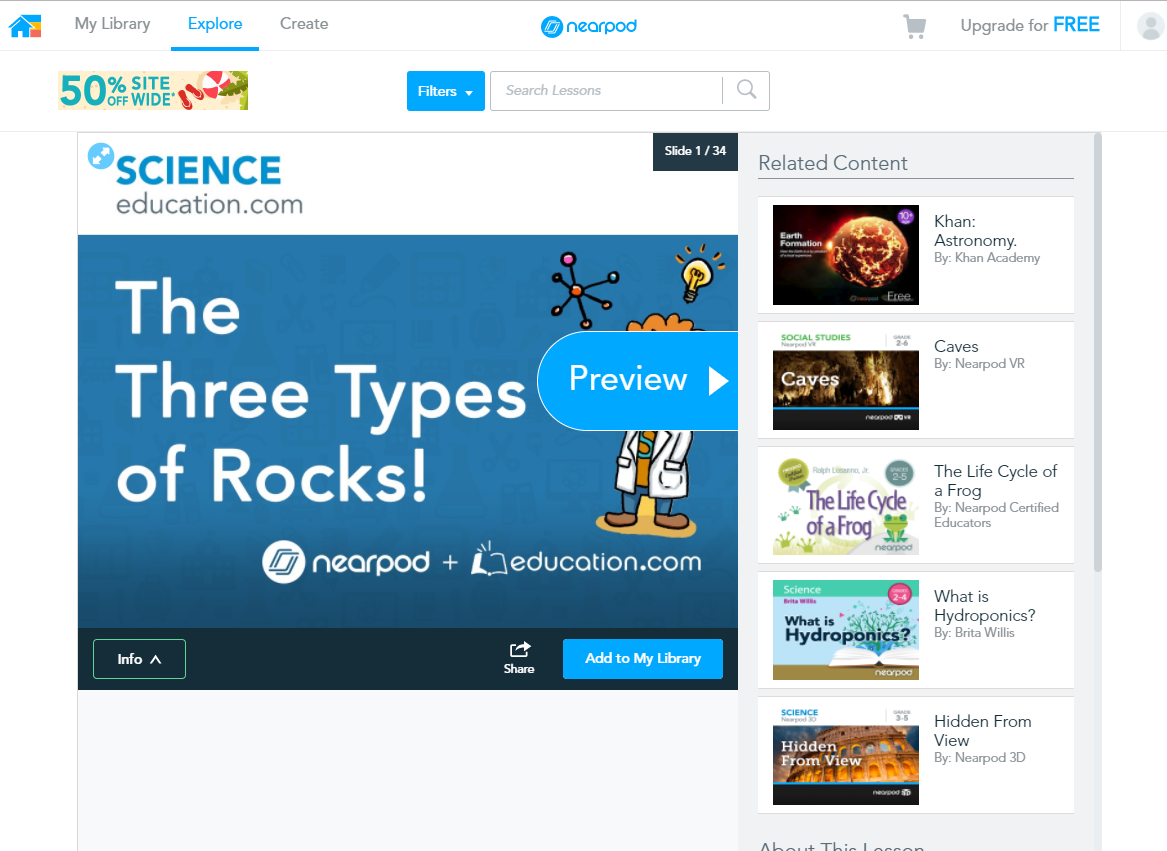1167x851 pixels.
Task: Open the Create tab
Action: coord(304,24)
